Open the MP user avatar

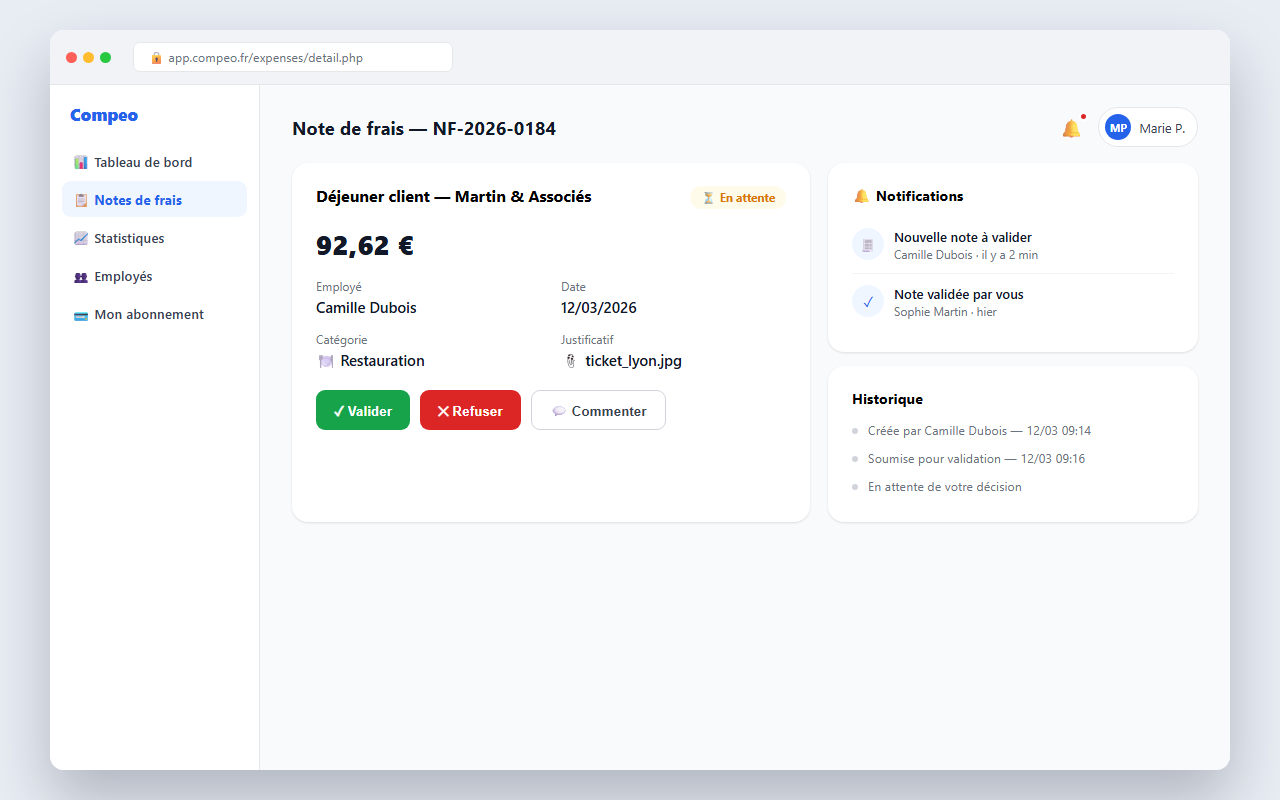pyautogui.click(x=1118, y=128)
